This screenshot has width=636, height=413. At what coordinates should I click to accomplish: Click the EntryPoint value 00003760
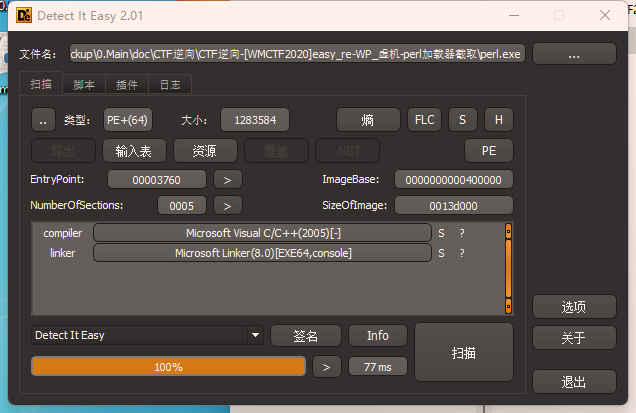(157, 180)
